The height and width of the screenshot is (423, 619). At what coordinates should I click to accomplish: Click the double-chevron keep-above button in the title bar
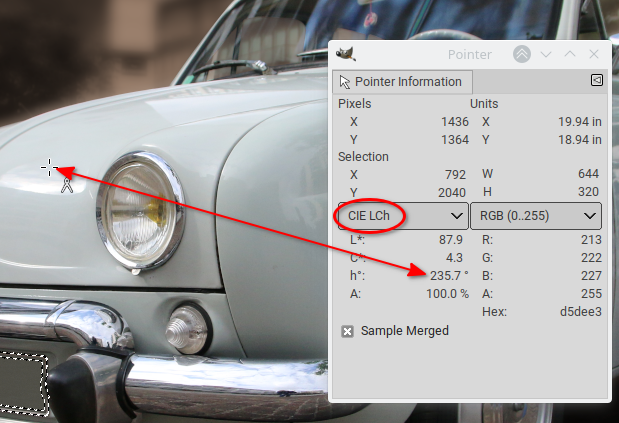pos(521,54)
